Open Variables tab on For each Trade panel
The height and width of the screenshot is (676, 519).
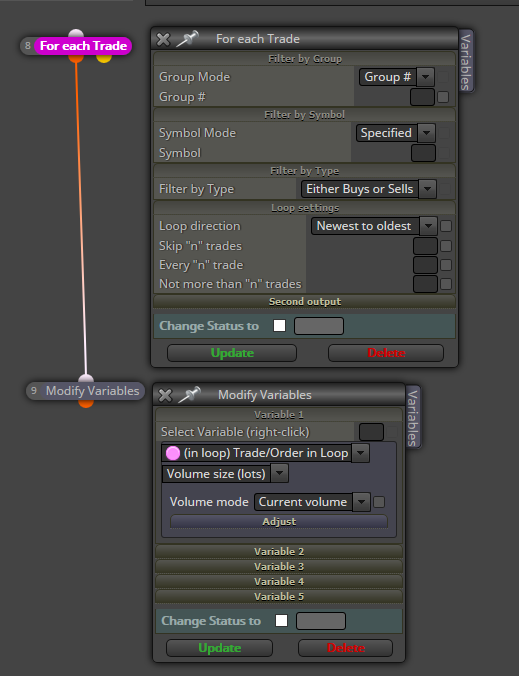466,61
